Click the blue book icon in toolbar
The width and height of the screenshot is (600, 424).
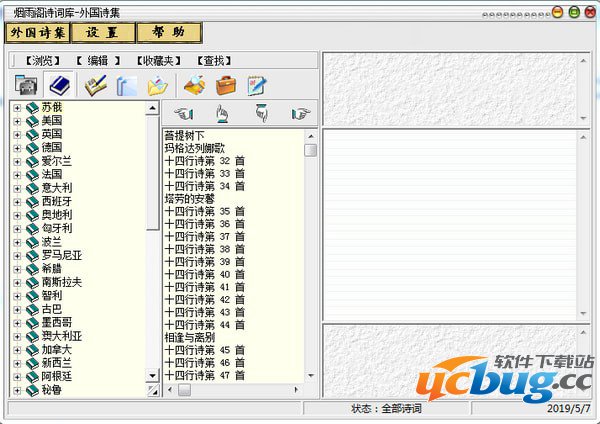pos(59,85)
